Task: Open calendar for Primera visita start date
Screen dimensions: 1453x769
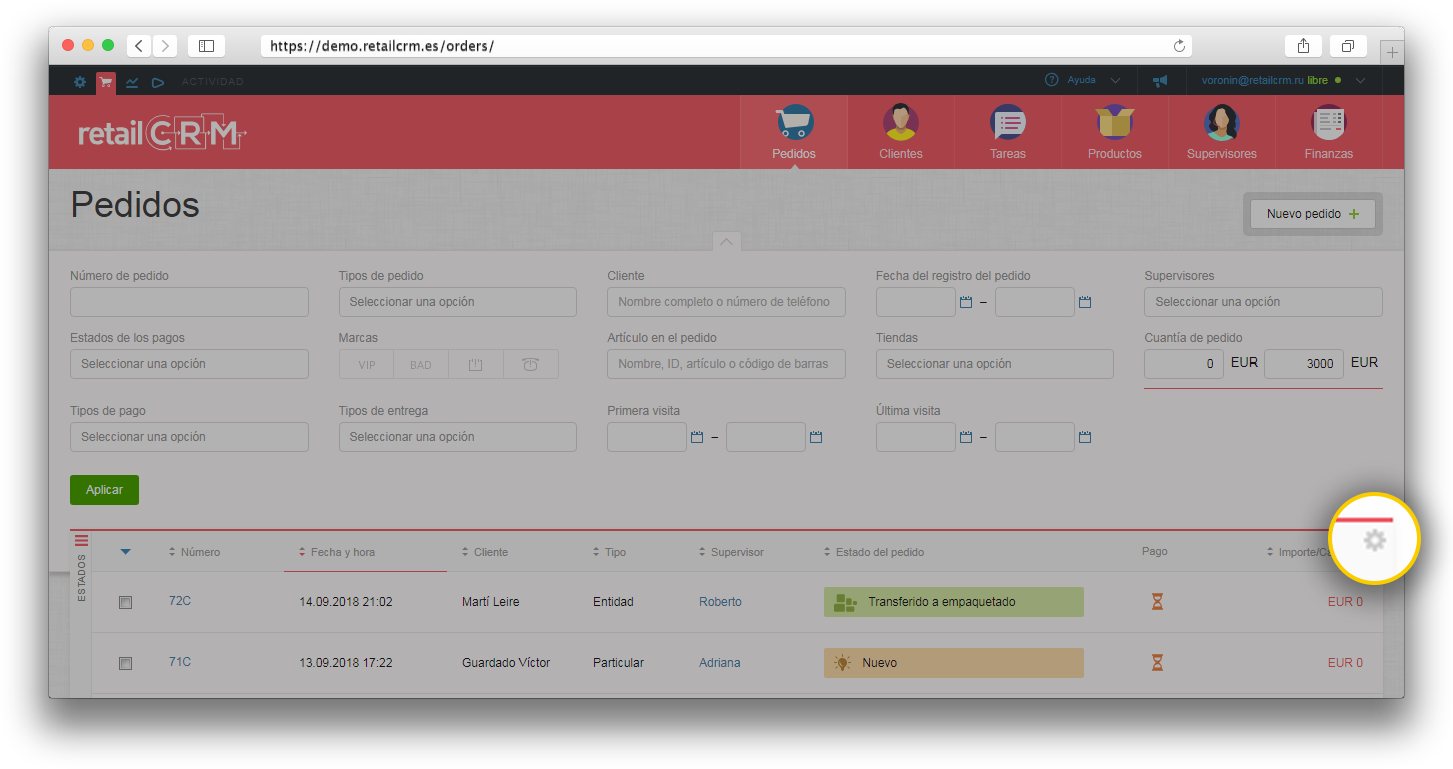Action: (x=697, y=437)
